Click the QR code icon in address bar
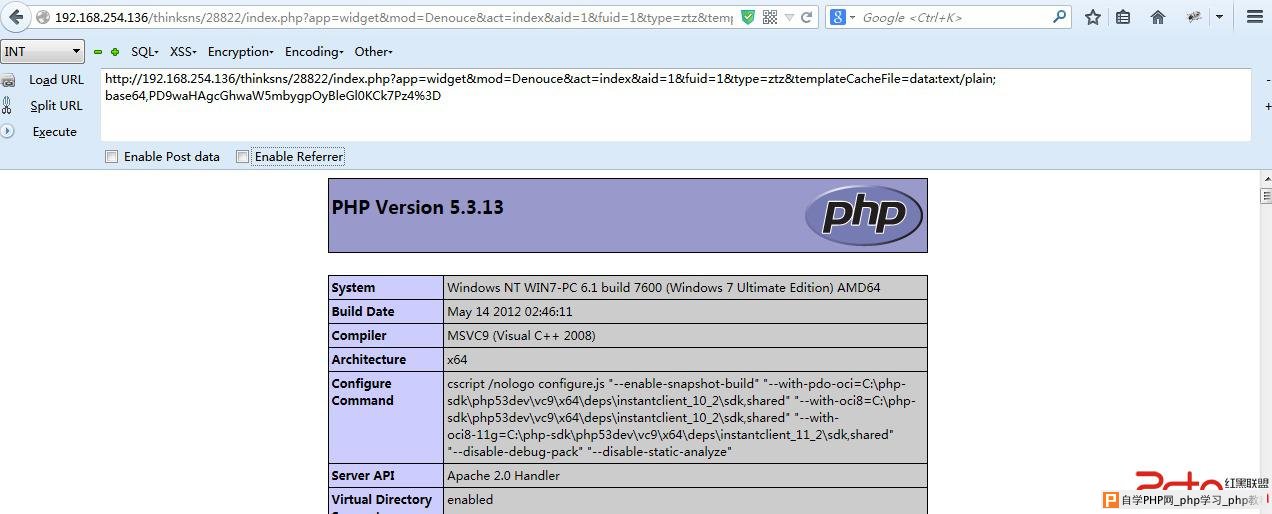The image size is (1272, 514). pyautogui.click(x=769, y=17)
